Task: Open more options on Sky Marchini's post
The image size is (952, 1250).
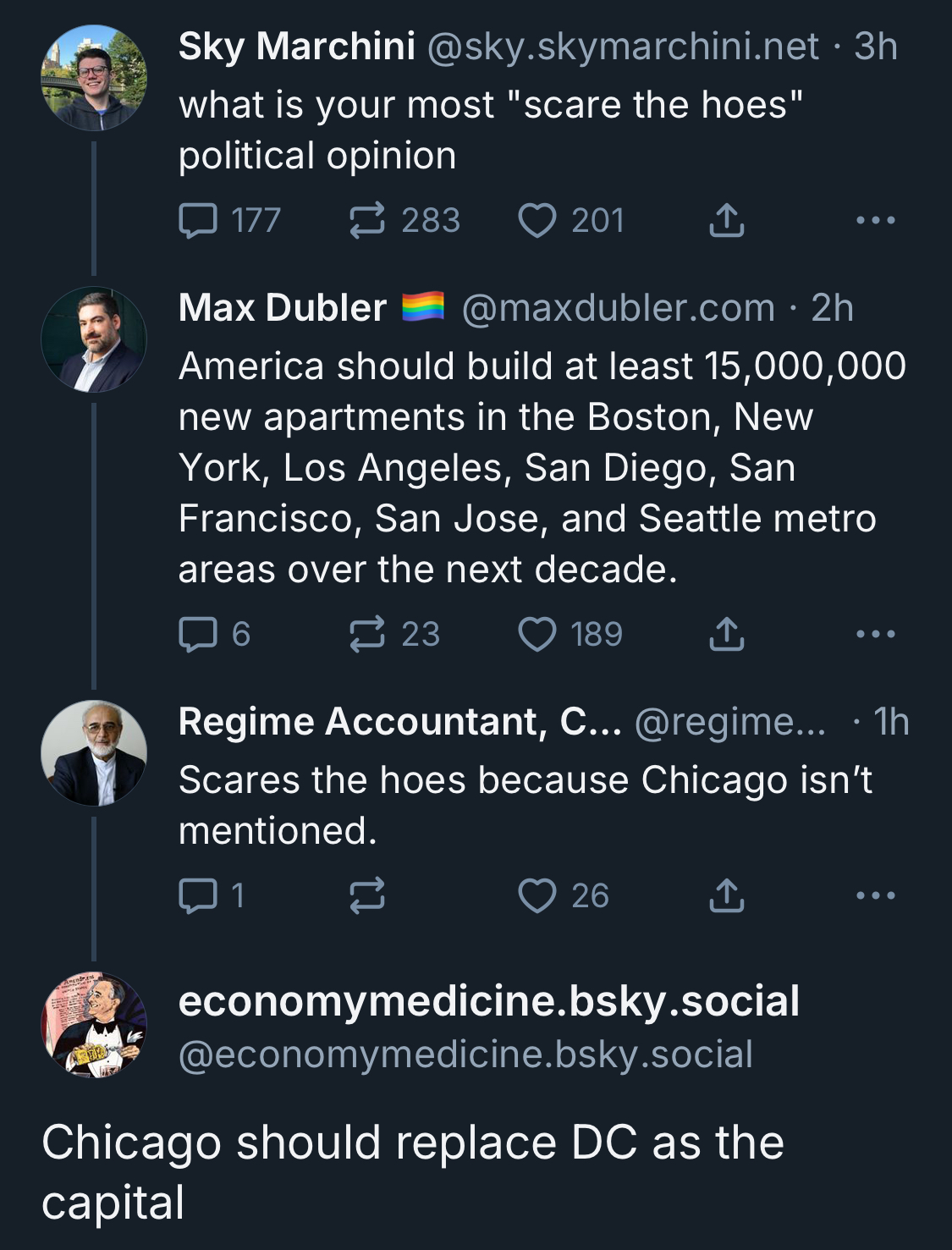Action: click(x=875, y=220)
